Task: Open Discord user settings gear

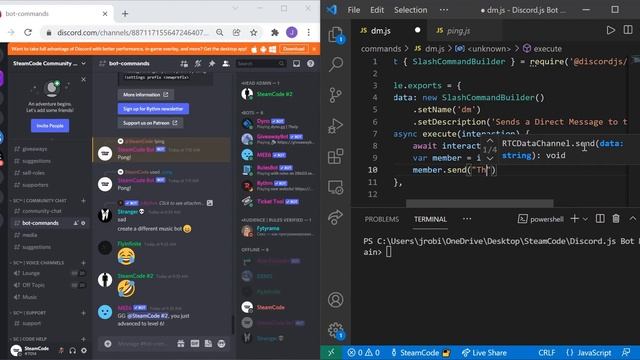Action: click(x=84, y=350)
